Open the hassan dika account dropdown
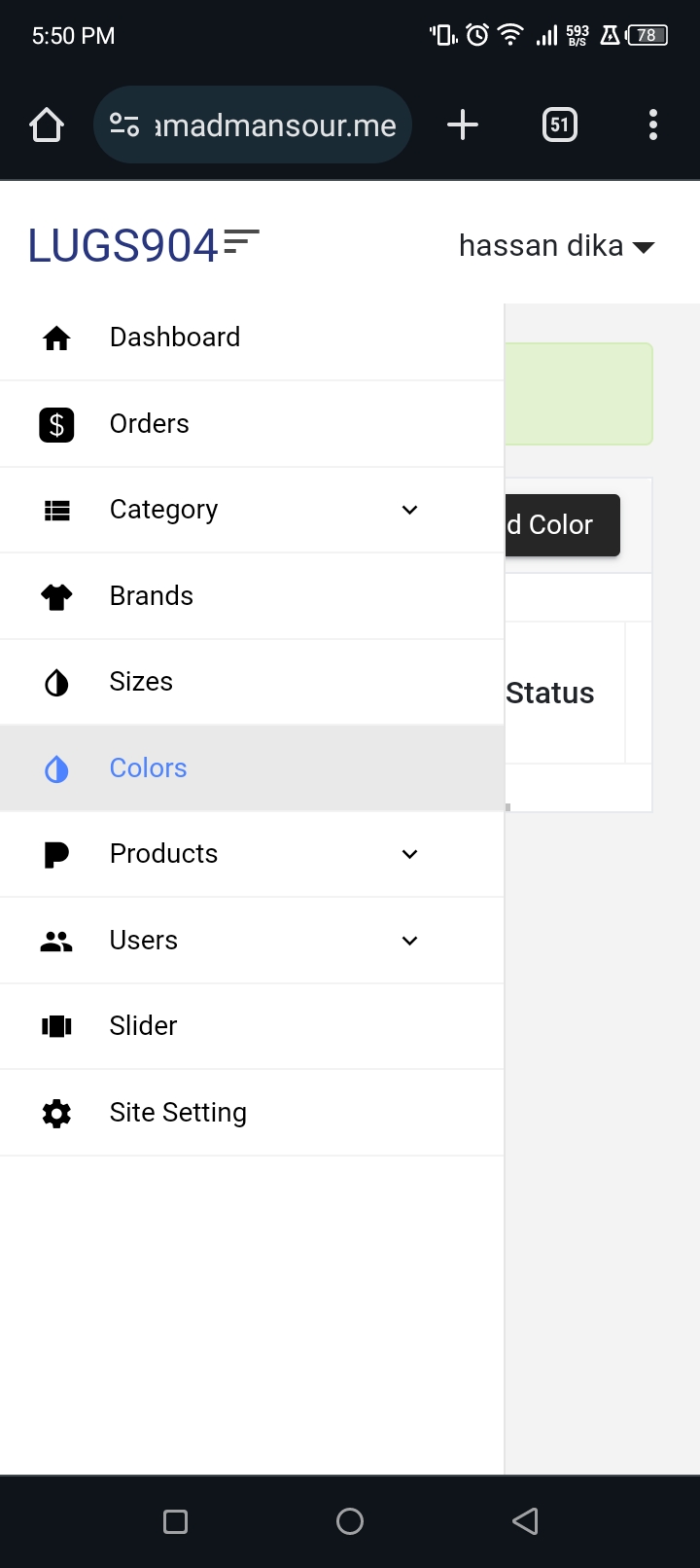 pos(556,246)
